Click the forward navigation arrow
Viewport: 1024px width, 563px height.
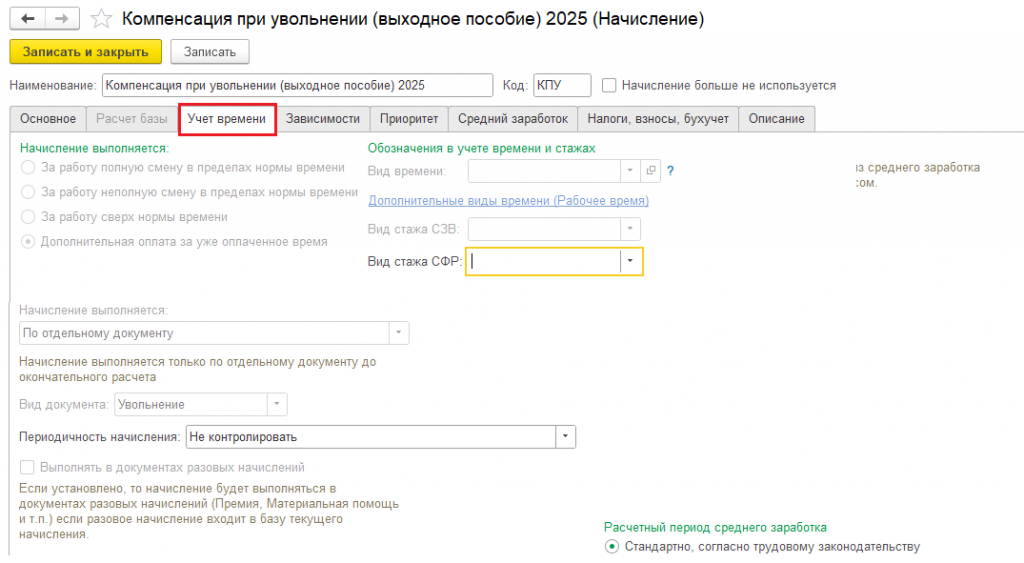pos(61,19)
